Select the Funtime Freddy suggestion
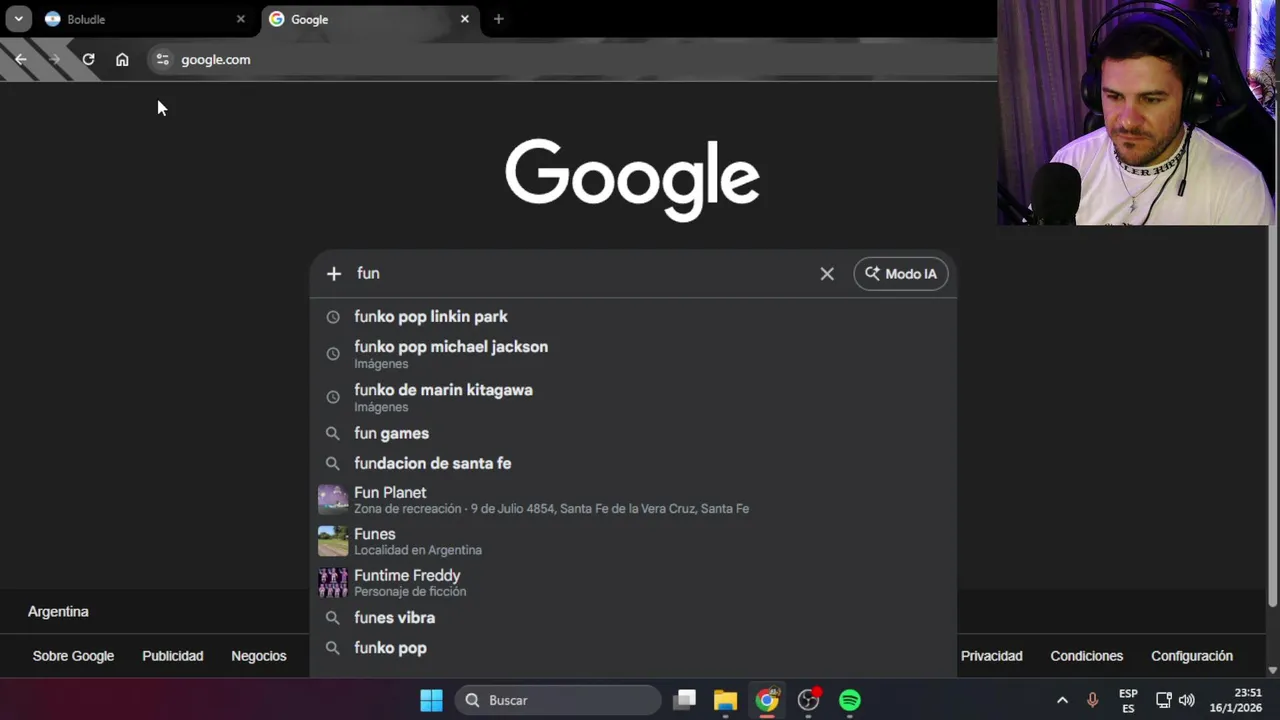1280x720 pixels. 633,582
